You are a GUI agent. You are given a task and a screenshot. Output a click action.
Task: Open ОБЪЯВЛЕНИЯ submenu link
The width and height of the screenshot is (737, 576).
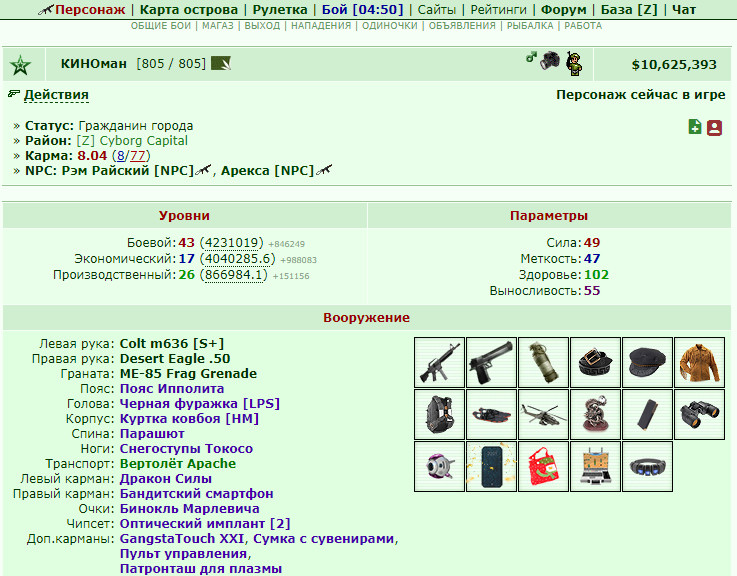click(x=462, y=26)
